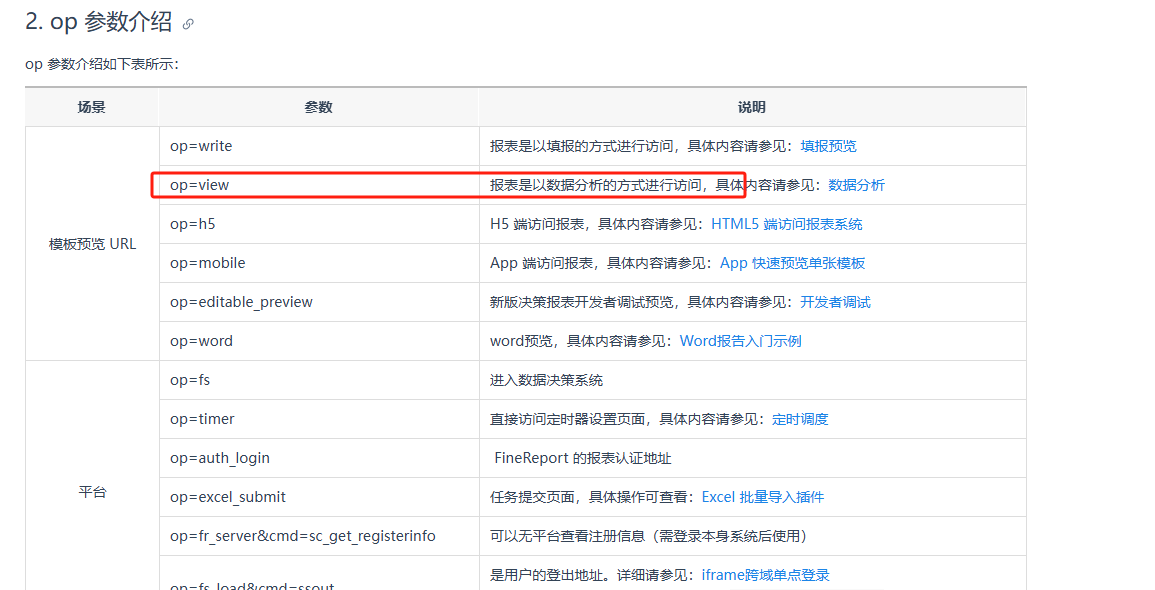The image size is (1155, 590).
Task: Select the op=word parameter cell
Action: (319, 341)
